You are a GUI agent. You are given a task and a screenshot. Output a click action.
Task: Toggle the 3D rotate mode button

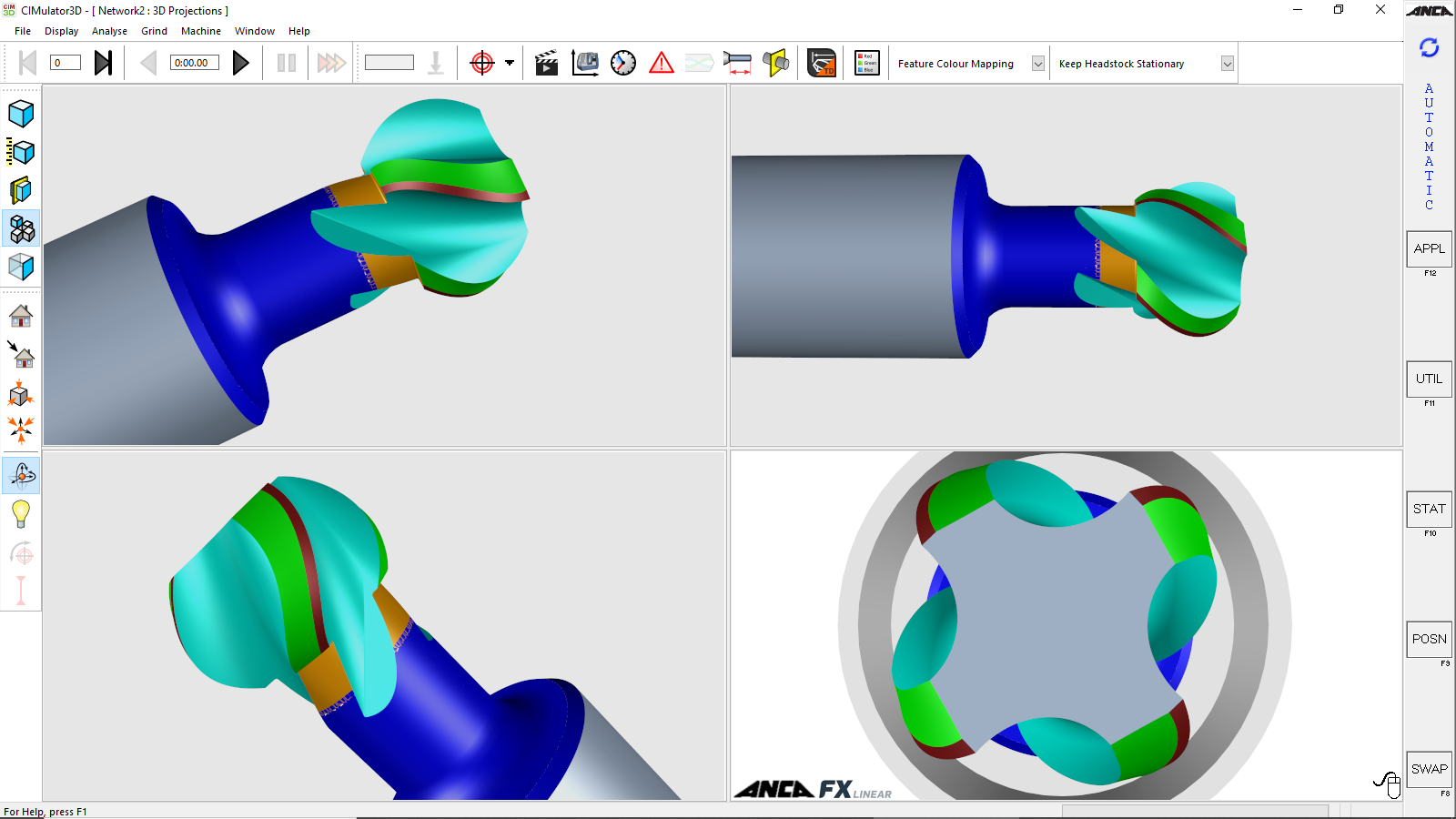[x=21, y=475]
